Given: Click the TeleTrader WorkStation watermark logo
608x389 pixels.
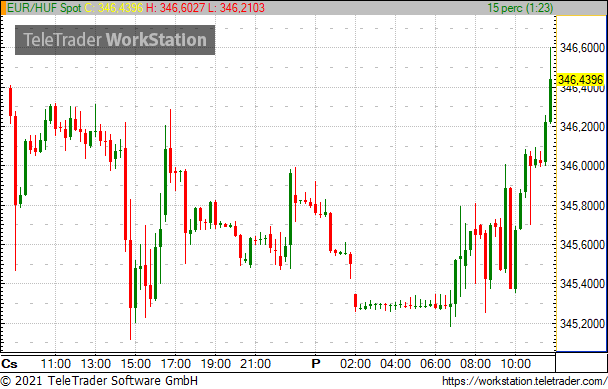Looking at the screenshot, I should point(115,40).
